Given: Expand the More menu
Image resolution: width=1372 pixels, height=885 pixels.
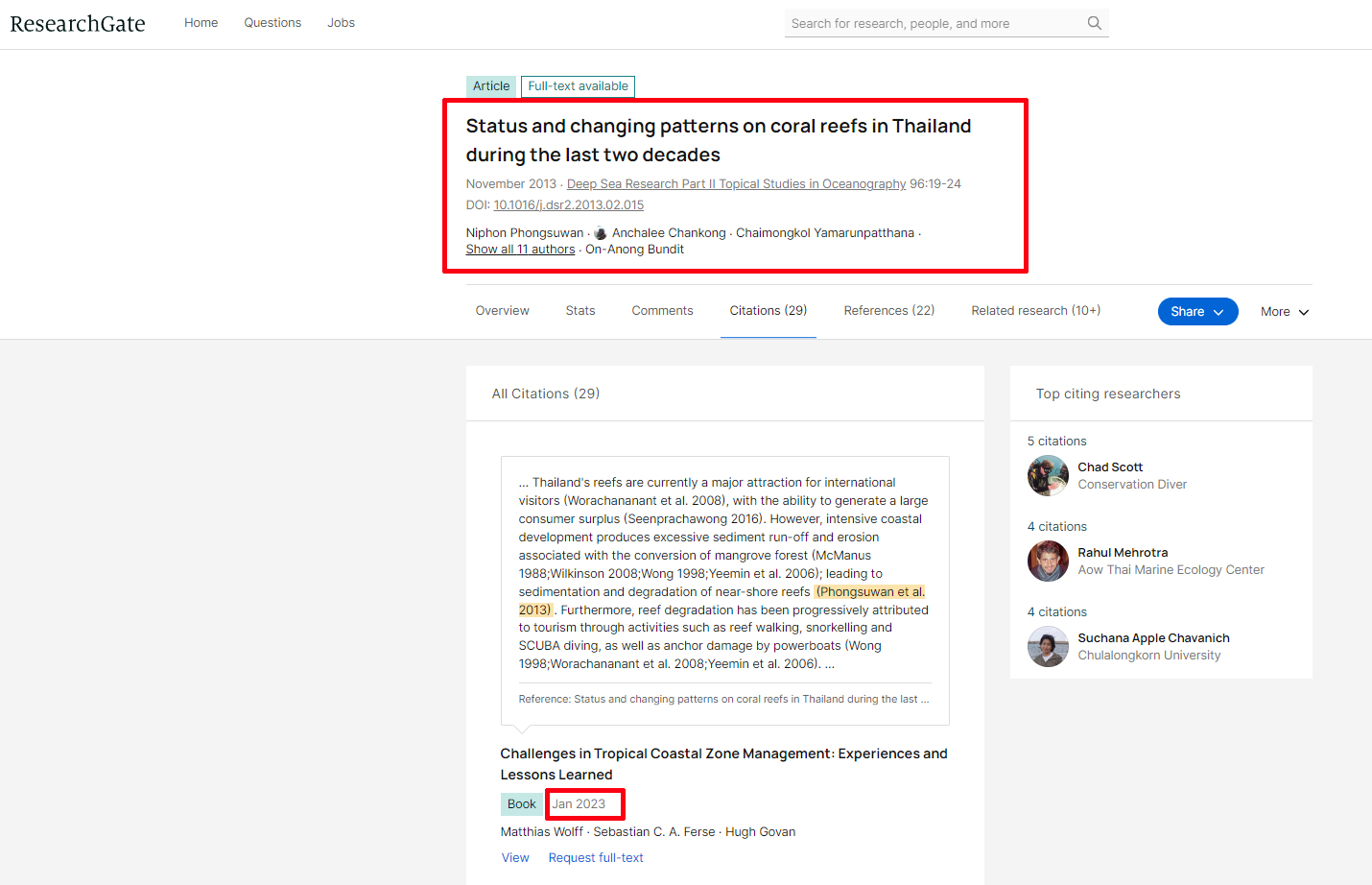Looking at the screenshot, I should pos(1284,312).
